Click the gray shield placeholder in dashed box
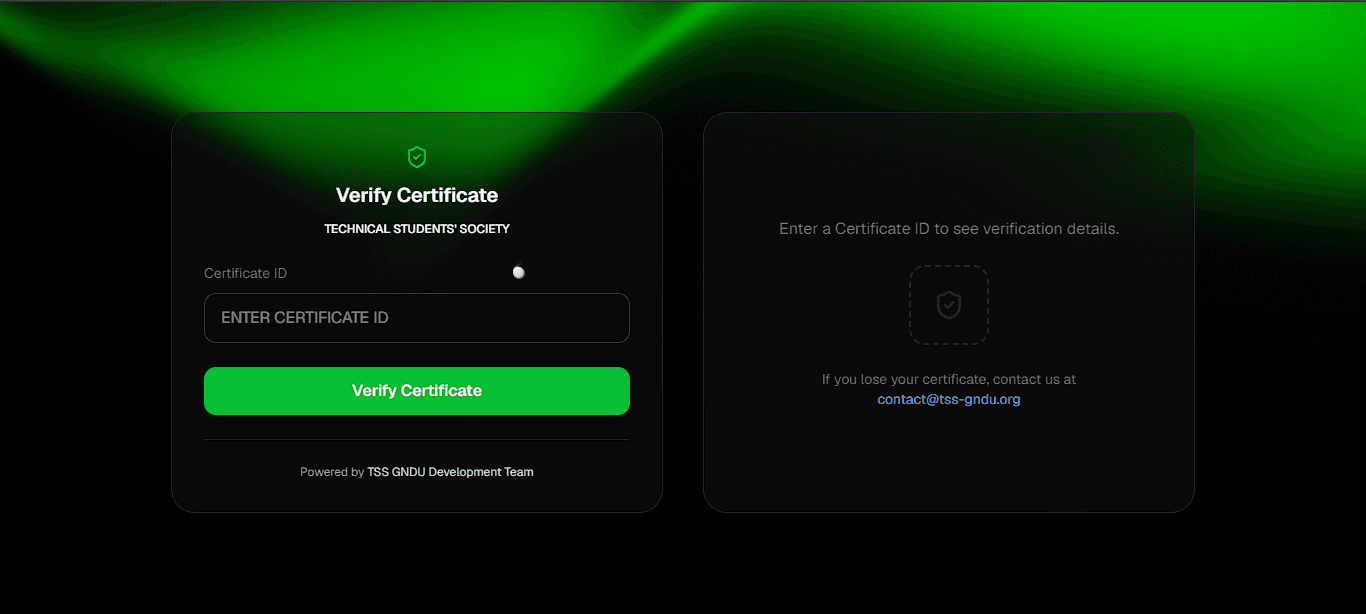Image resolution: width=1366 pixels, height=614 pixels. point(949,305)
